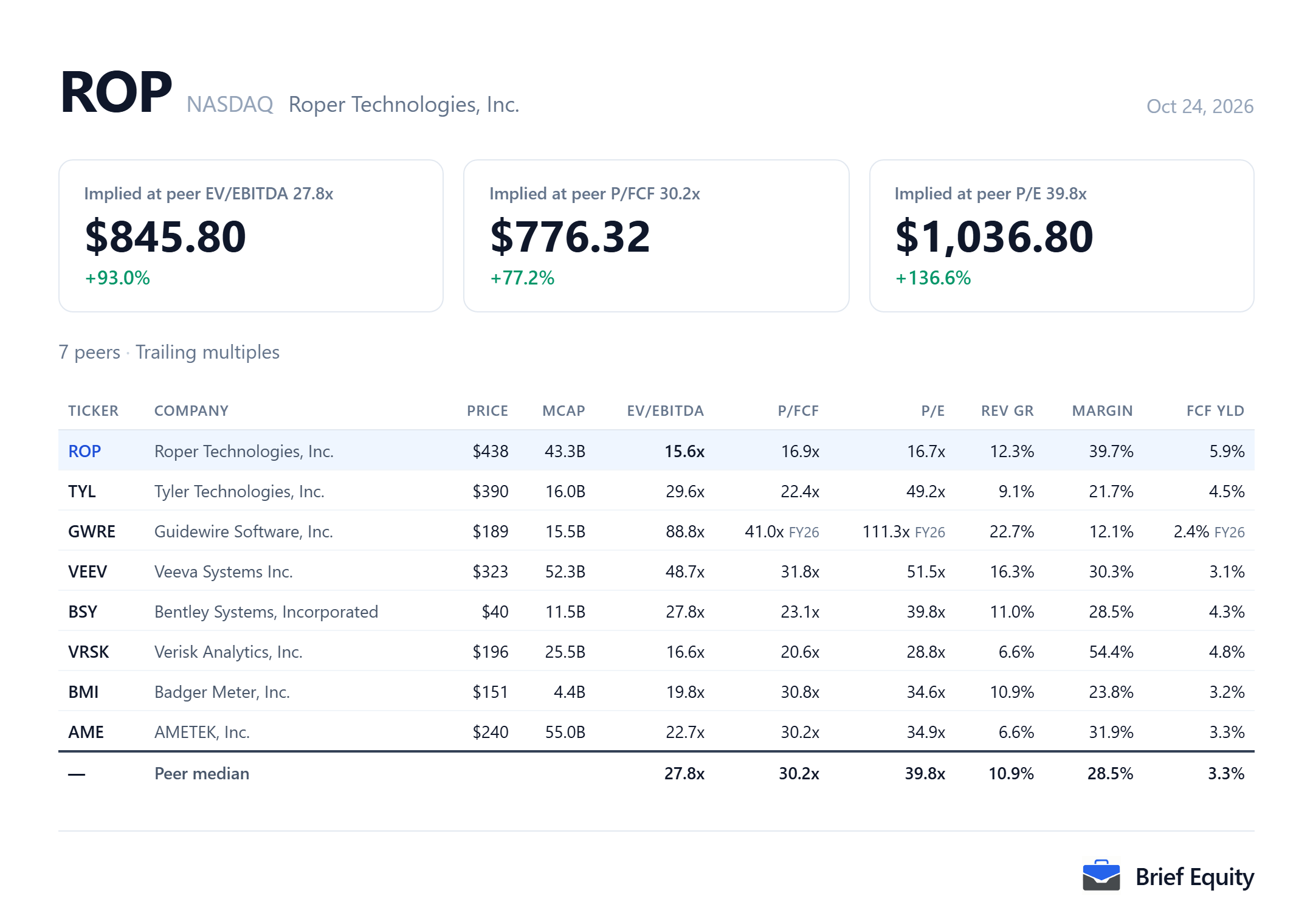Click GWRE's 88.8x EV/EBITDA value
The image size is (1313, 924).
(x=685, y=531)
